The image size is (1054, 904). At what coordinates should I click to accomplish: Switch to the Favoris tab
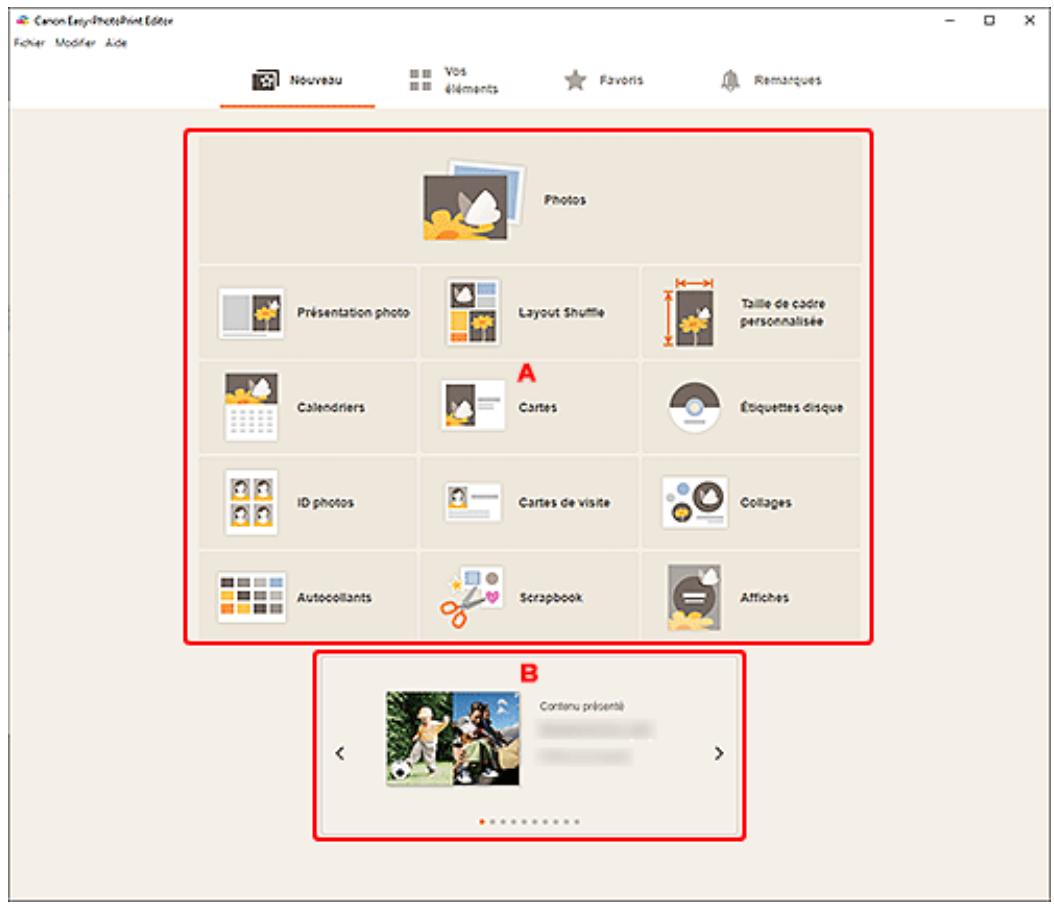(x=604, y=81)
